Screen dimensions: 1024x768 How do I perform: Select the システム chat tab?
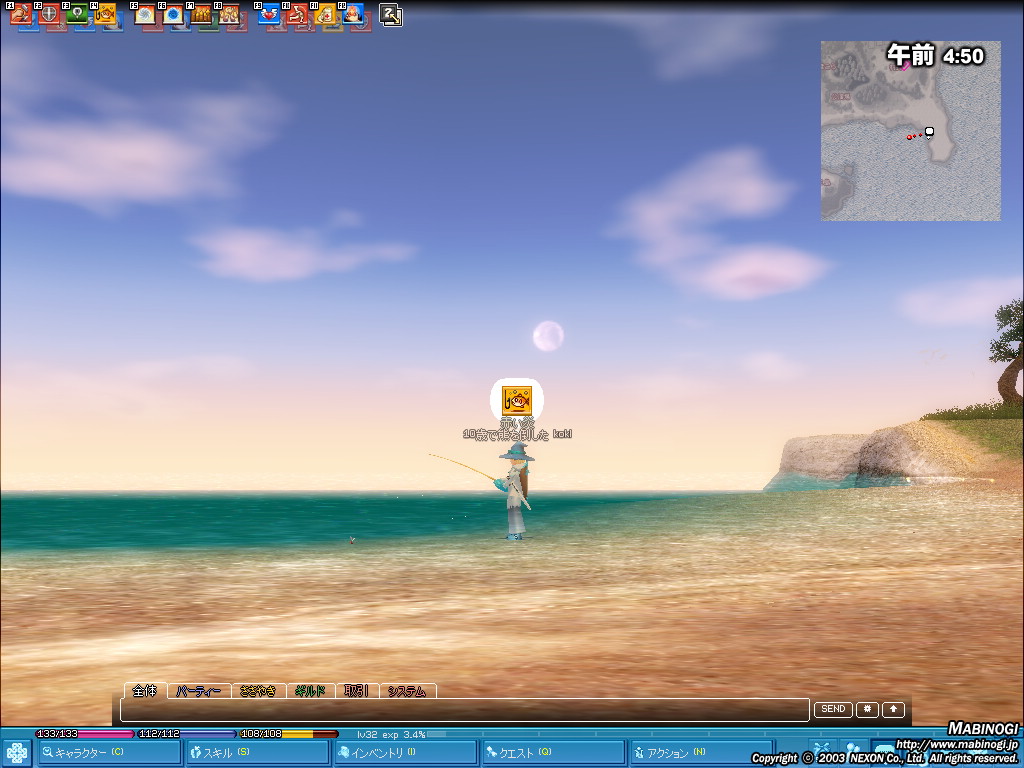(x=407, y=691)
